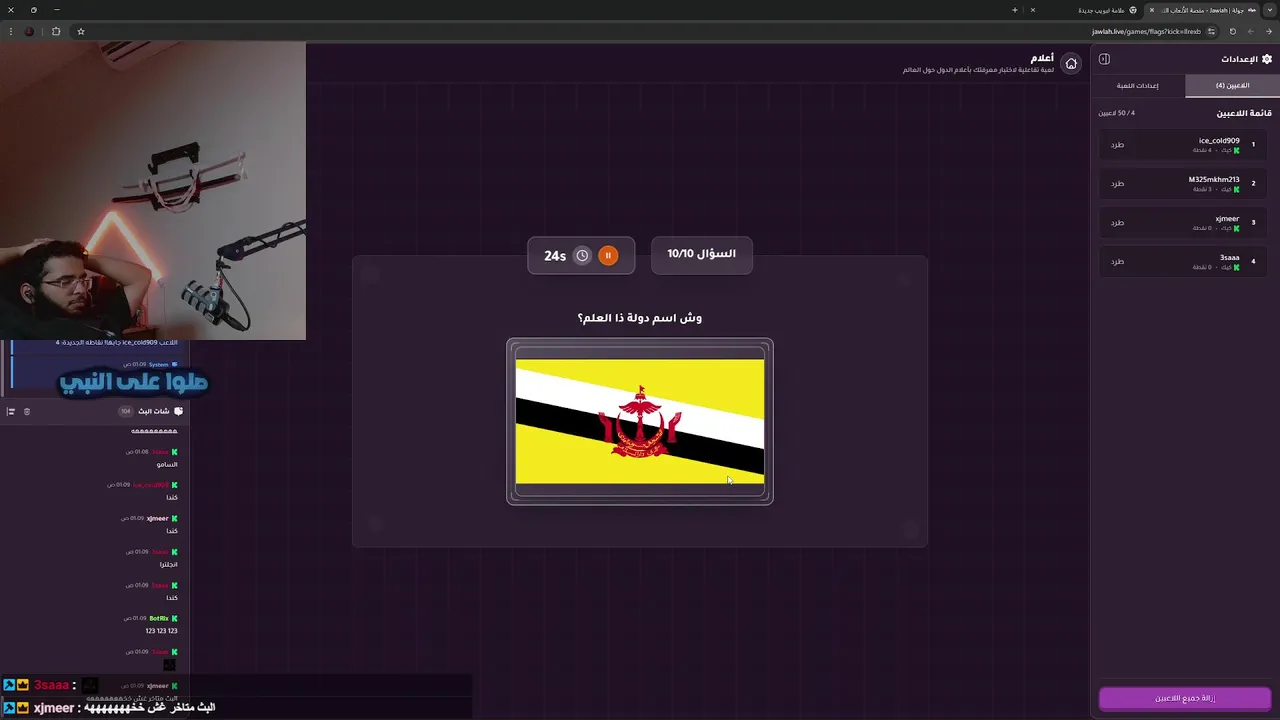Click the Kick icon under ice_cold909

click(x=1236, y=150)
